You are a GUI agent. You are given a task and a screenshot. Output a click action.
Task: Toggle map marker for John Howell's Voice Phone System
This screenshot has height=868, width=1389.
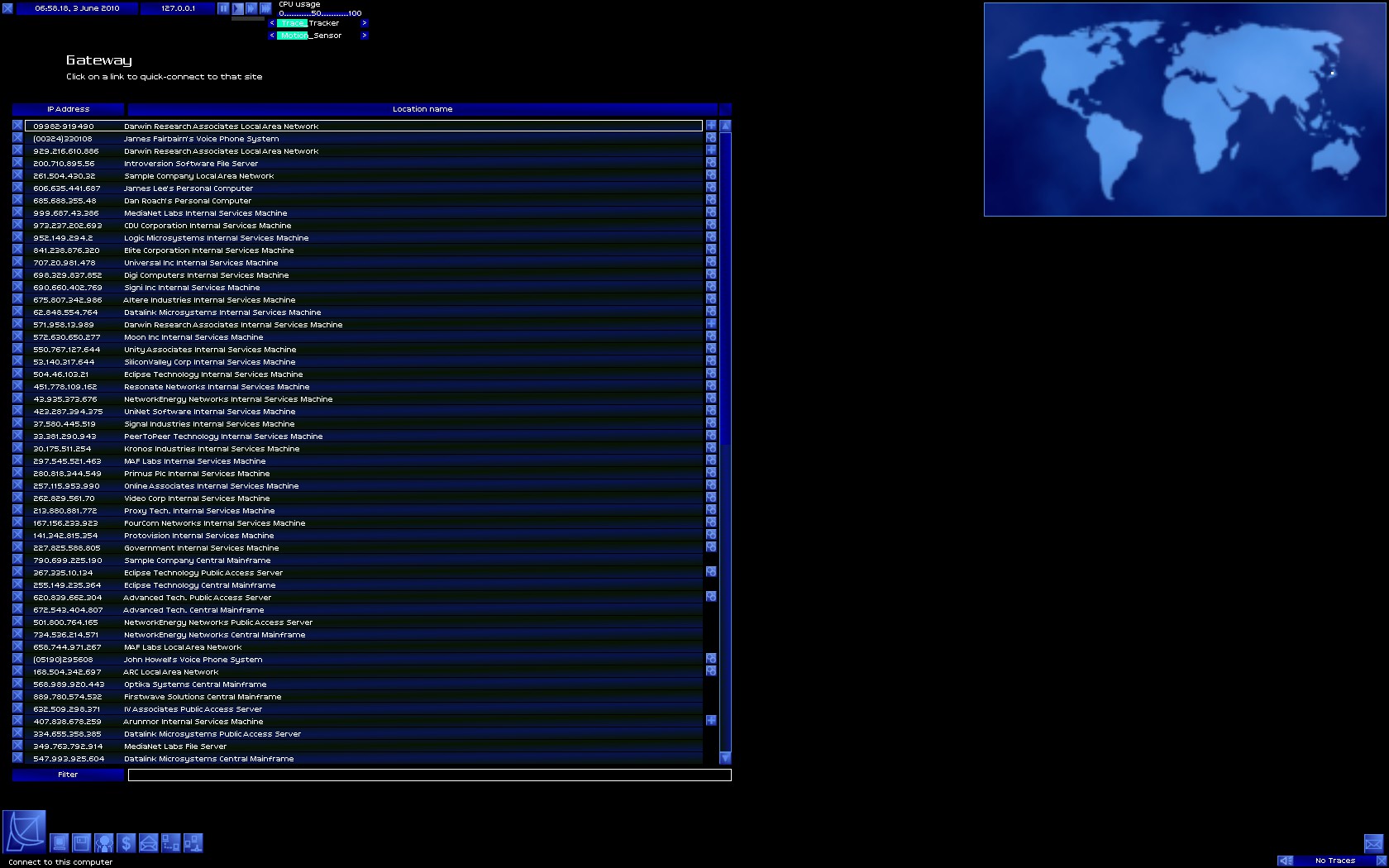(711, 659)
